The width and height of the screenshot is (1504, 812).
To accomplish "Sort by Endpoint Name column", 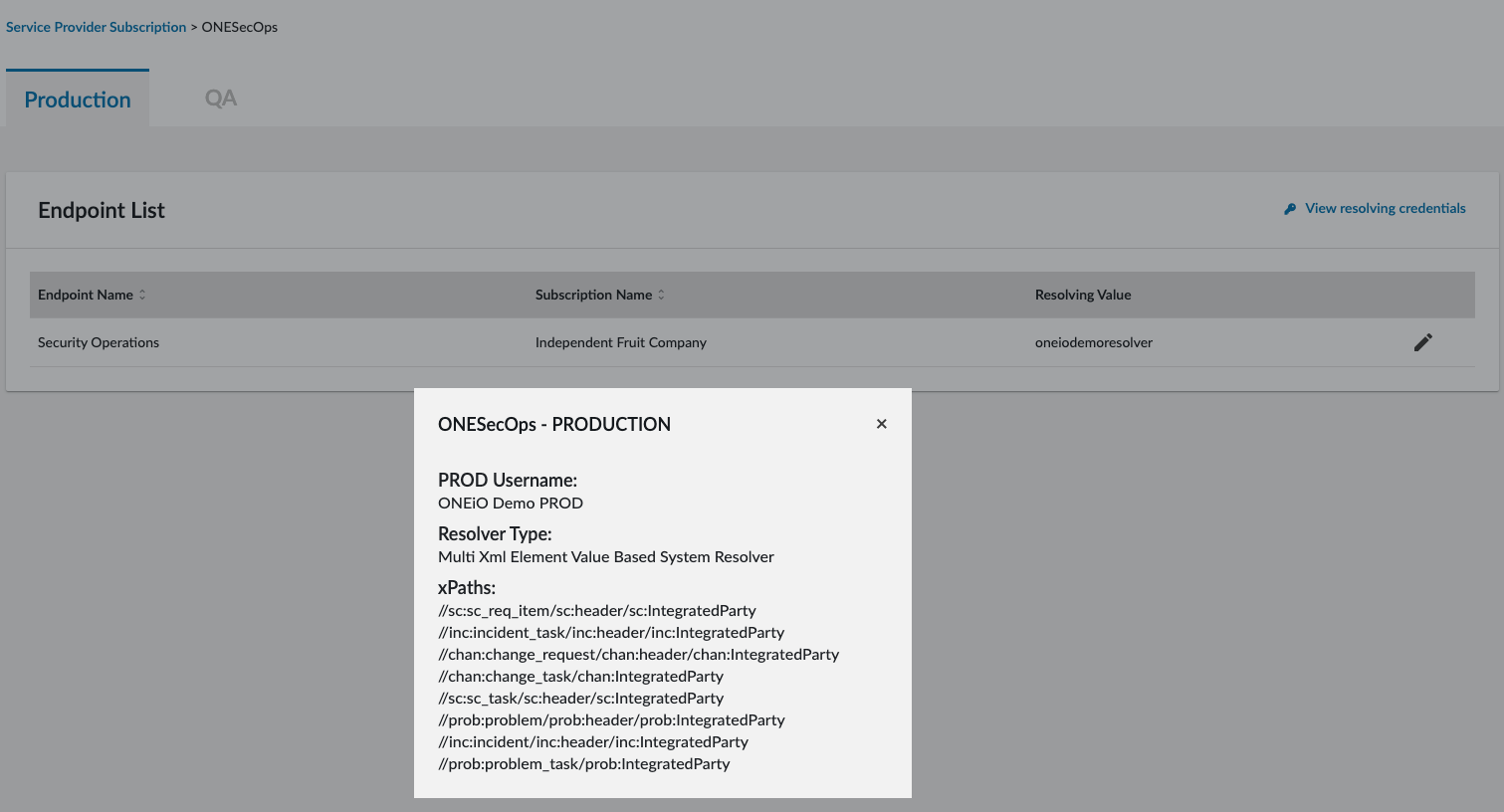I will click(x=92, y=295).
